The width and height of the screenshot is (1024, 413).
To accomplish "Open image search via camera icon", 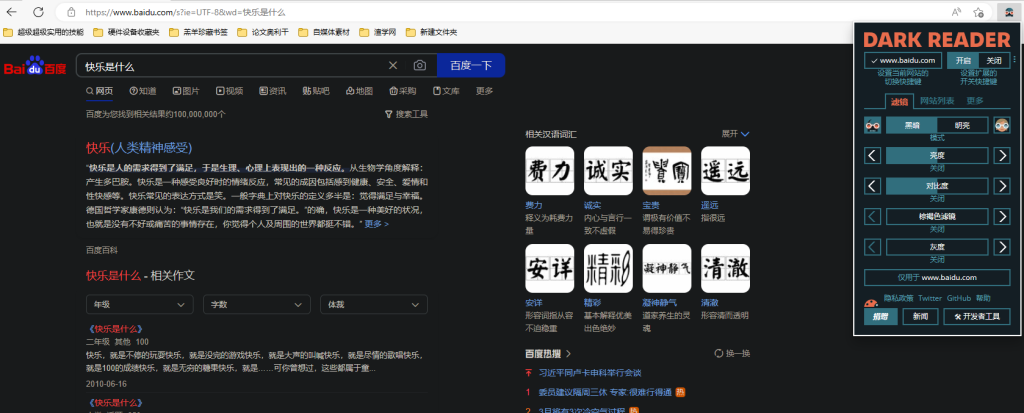I will pos(419,65).
